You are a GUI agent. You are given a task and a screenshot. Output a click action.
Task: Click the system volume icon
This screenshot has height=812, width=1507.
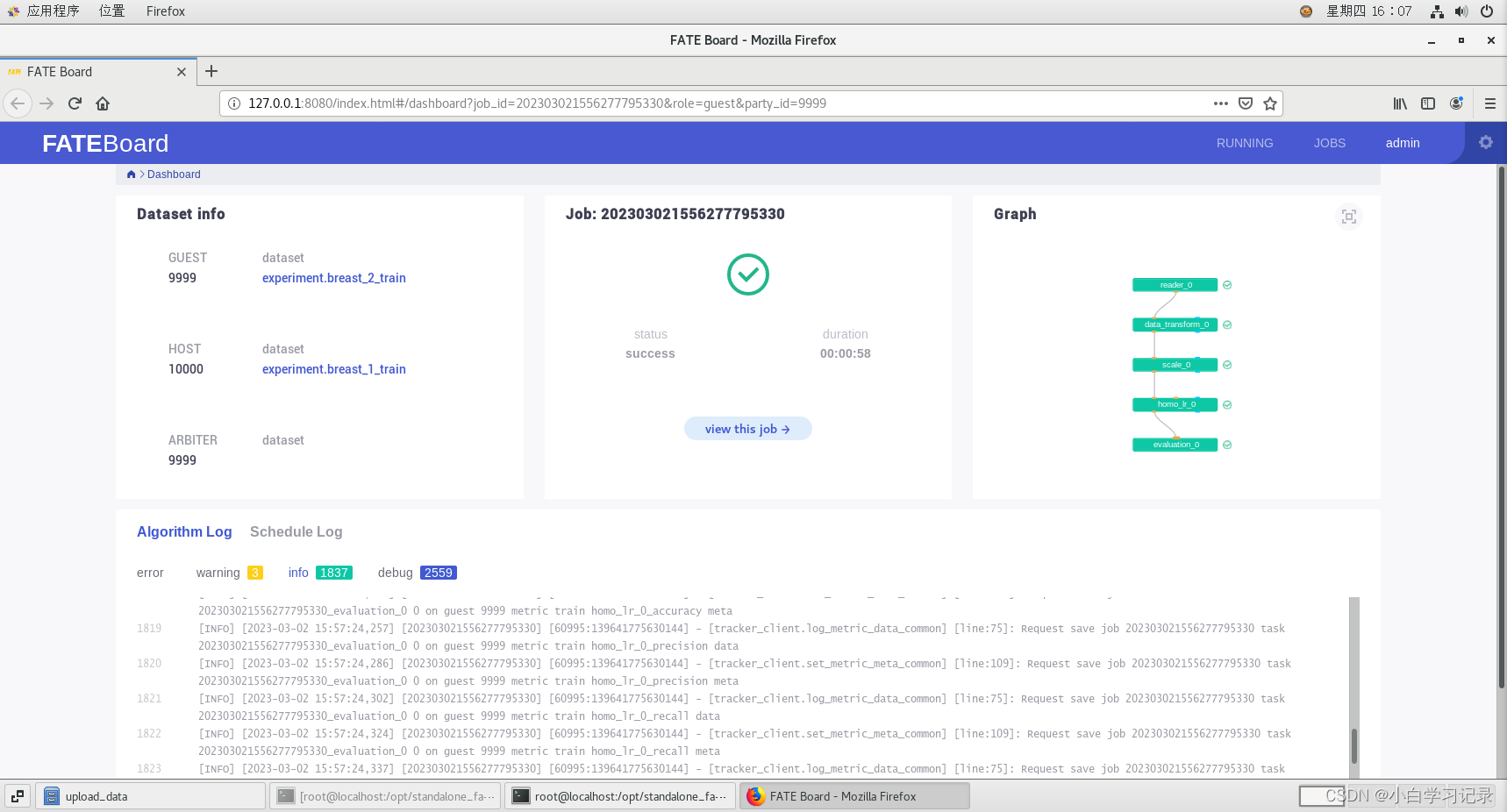(x=1461, y=11)
